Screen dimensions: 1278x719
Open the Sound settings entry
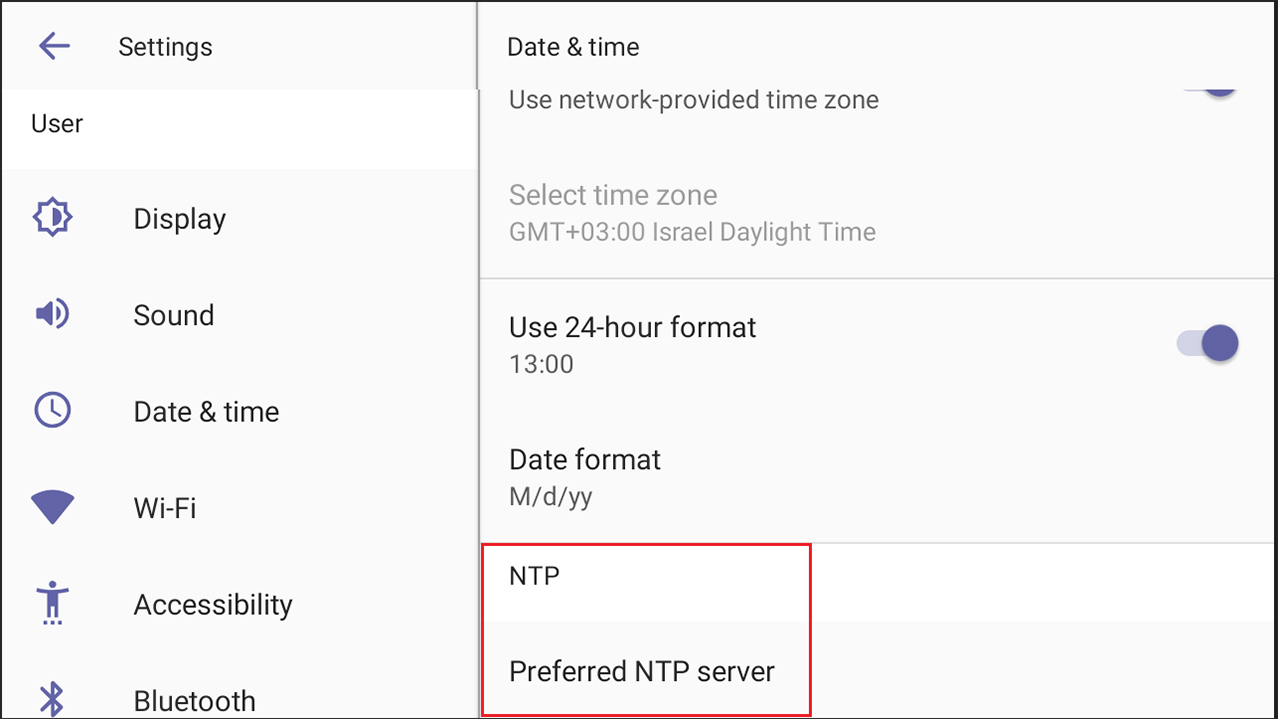(x=239, y=315)
